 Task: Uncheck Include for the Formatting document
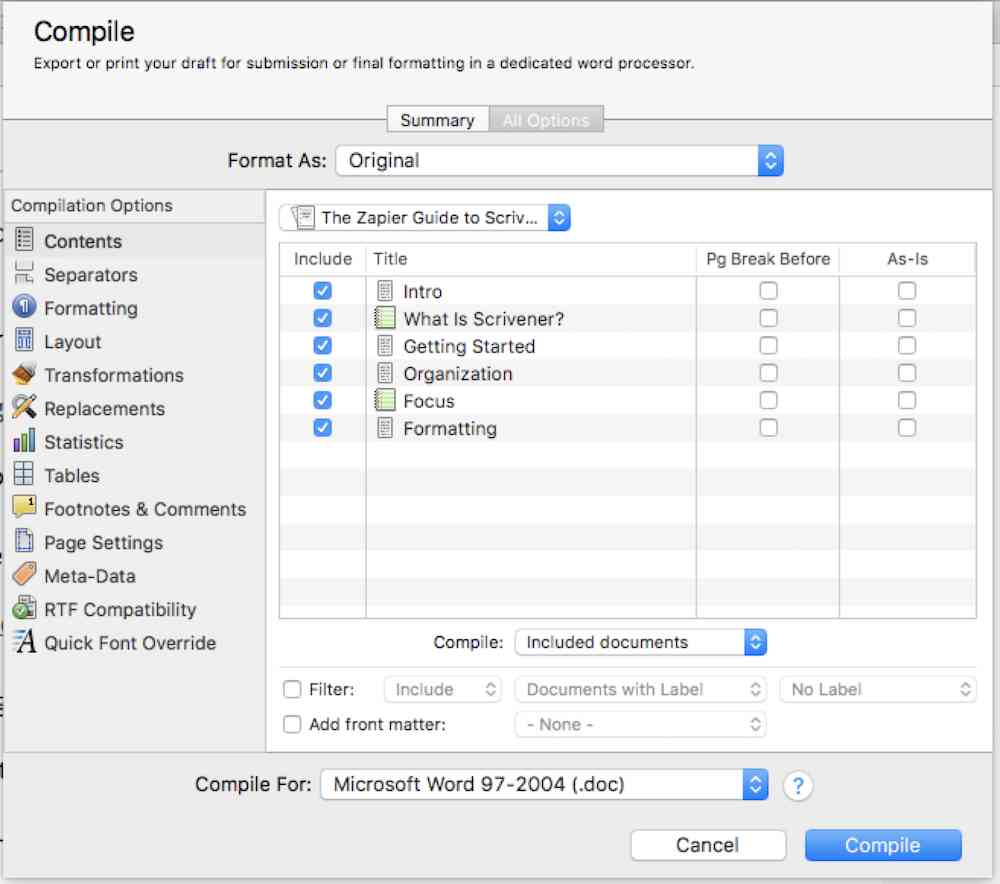click(323, 428)
